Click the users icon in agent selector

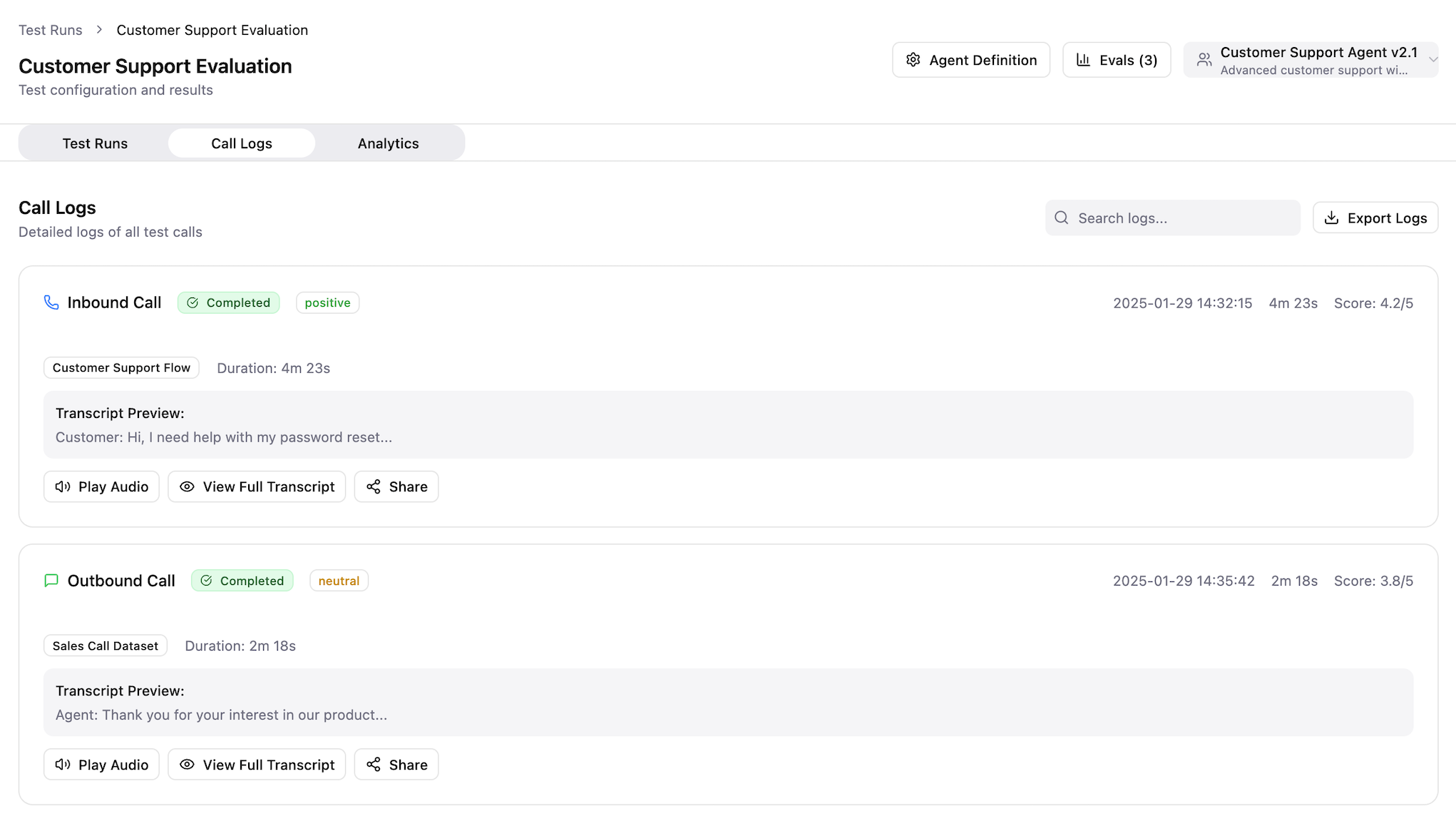[1204, 60]
